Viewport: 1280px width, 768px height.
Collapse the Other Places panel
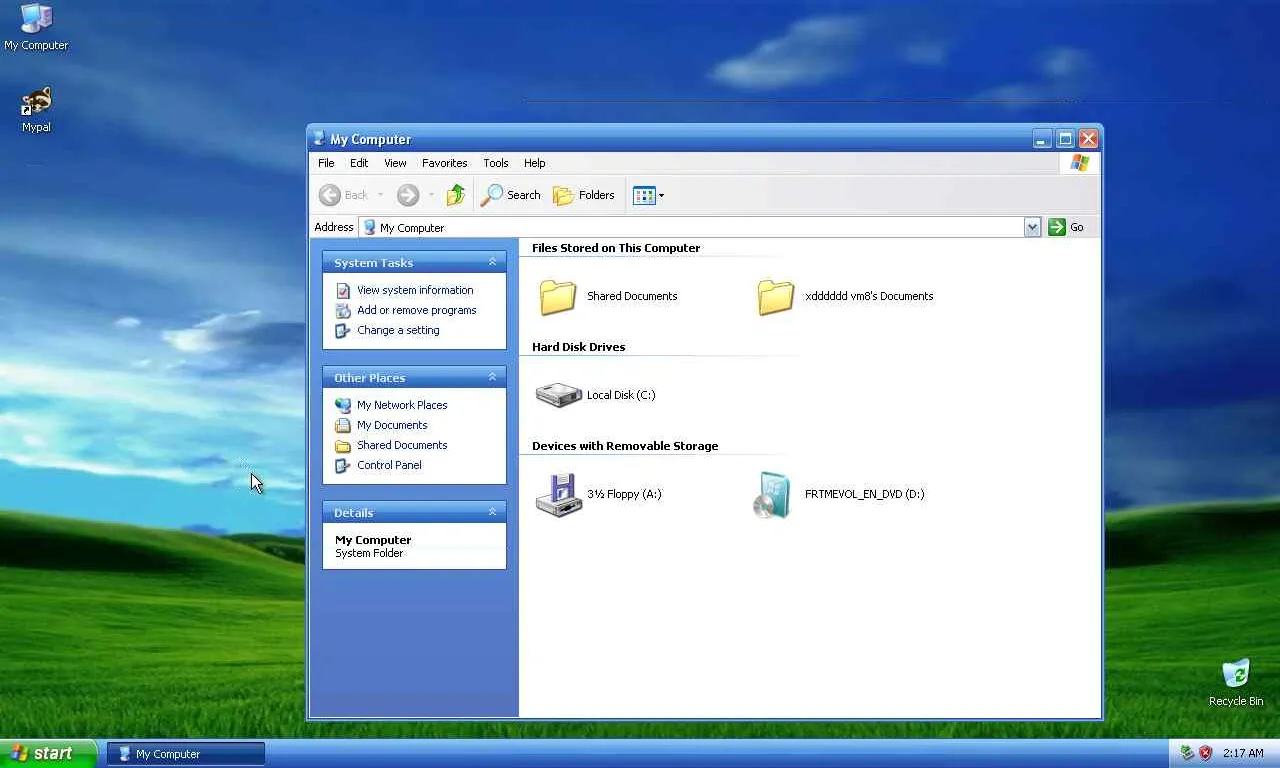[x=492, y=377]
